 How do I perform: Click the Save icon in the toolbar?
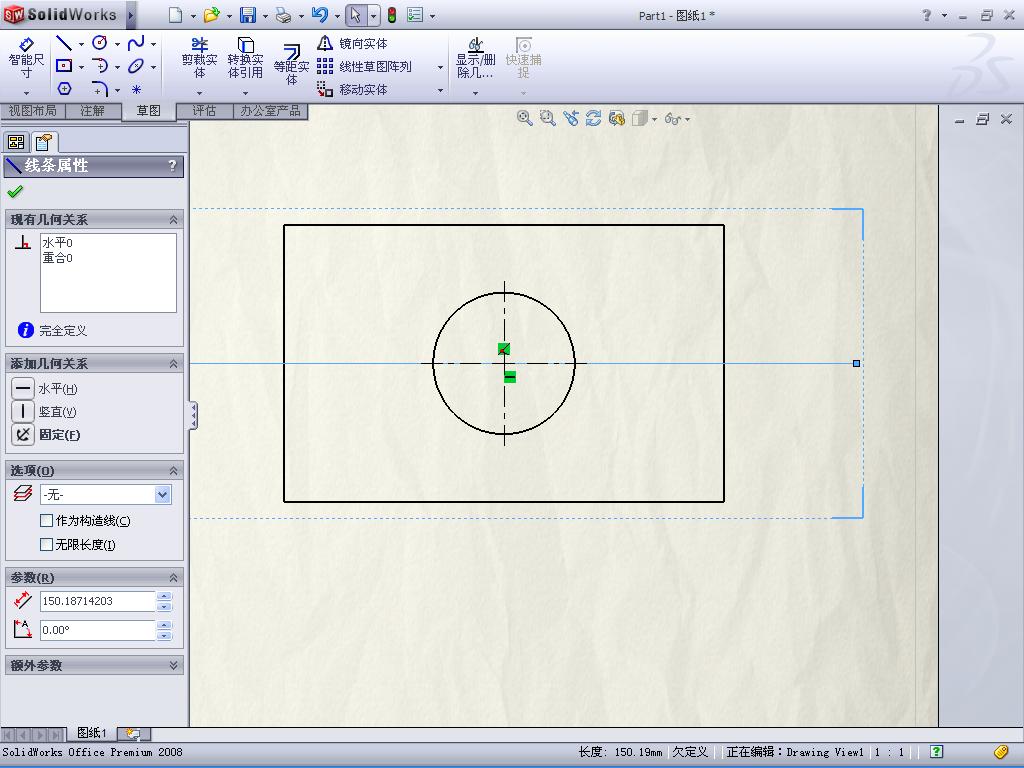tap(247, 15)
